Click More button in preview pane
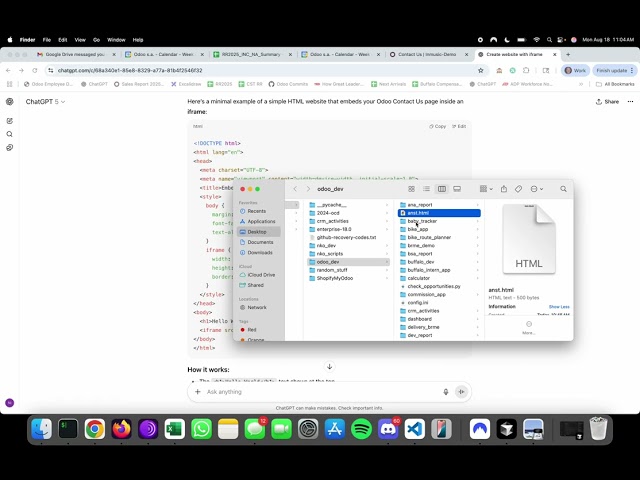Screen dimensions: 640x480 pos(529,327)
